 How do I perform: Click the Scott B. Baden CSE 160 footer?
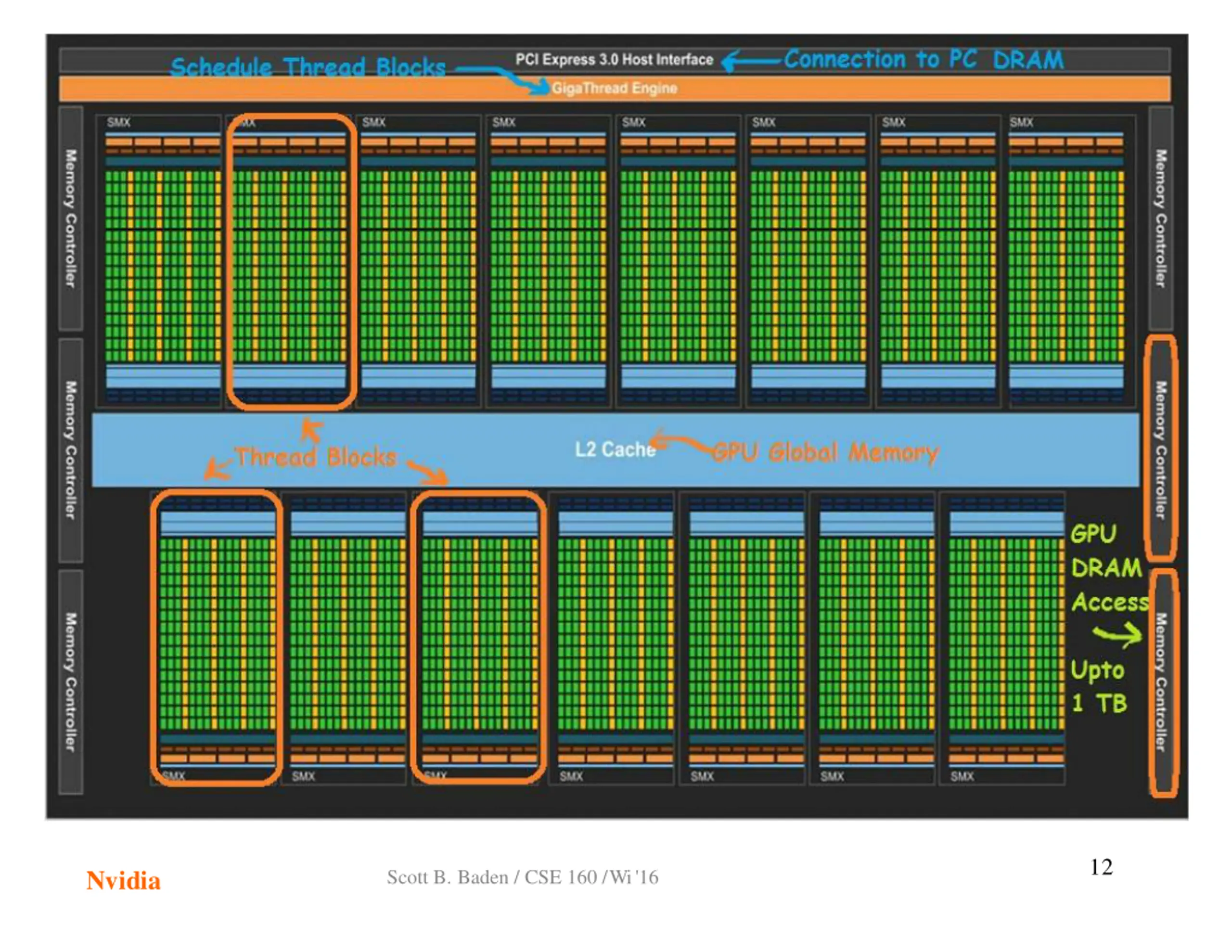click(x=522, y=877)
